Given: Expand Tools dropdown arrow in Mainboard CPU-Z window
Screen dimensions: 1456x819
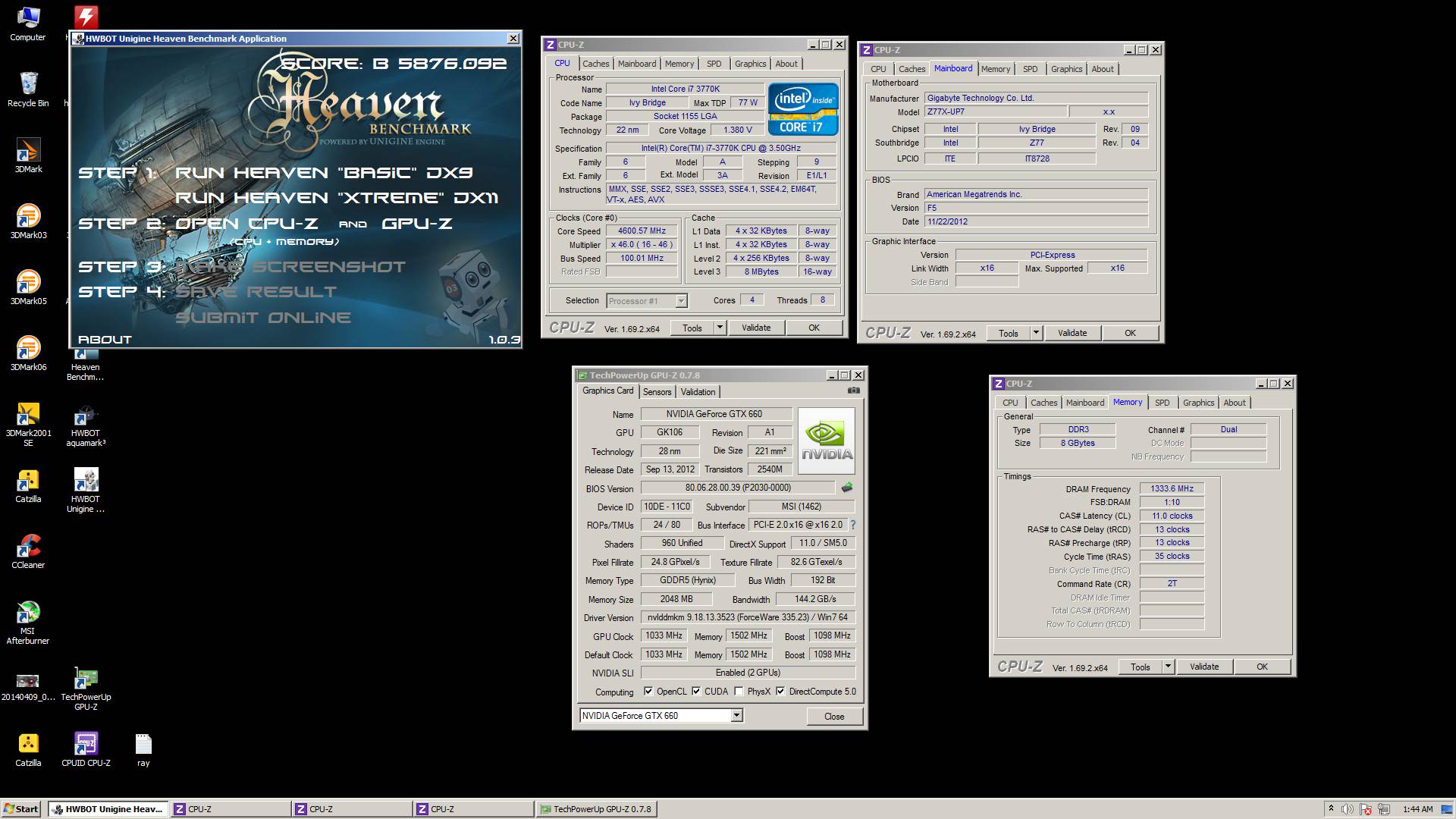Looking at the screenshot, I should point(1036,333).
